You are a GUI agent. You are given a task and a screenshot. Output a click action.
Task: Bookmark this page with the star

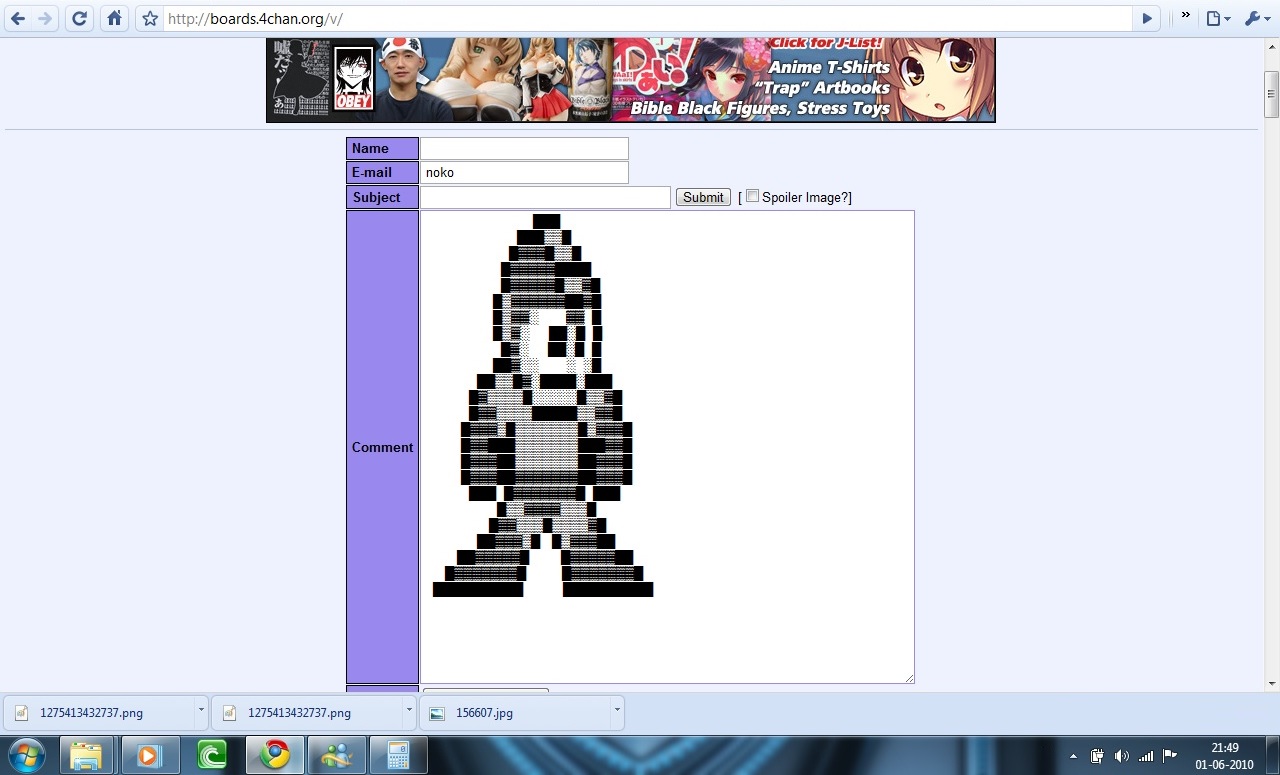tap(150, 18)
